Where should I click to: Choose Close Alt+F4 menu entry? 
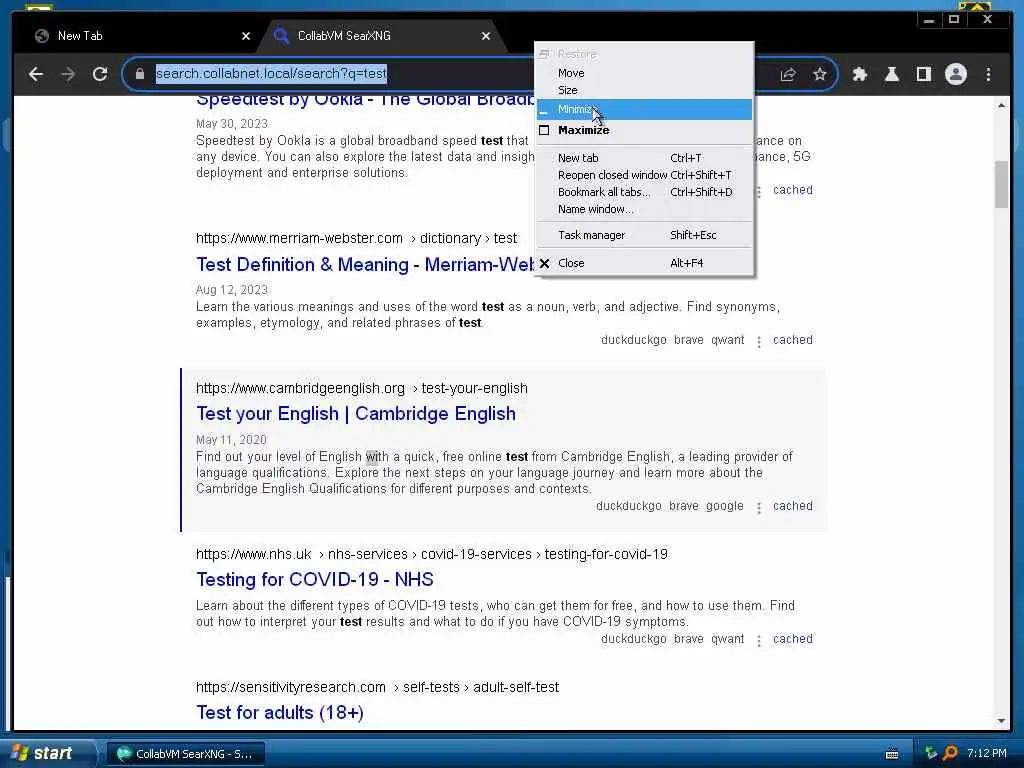tap(644, 263)
